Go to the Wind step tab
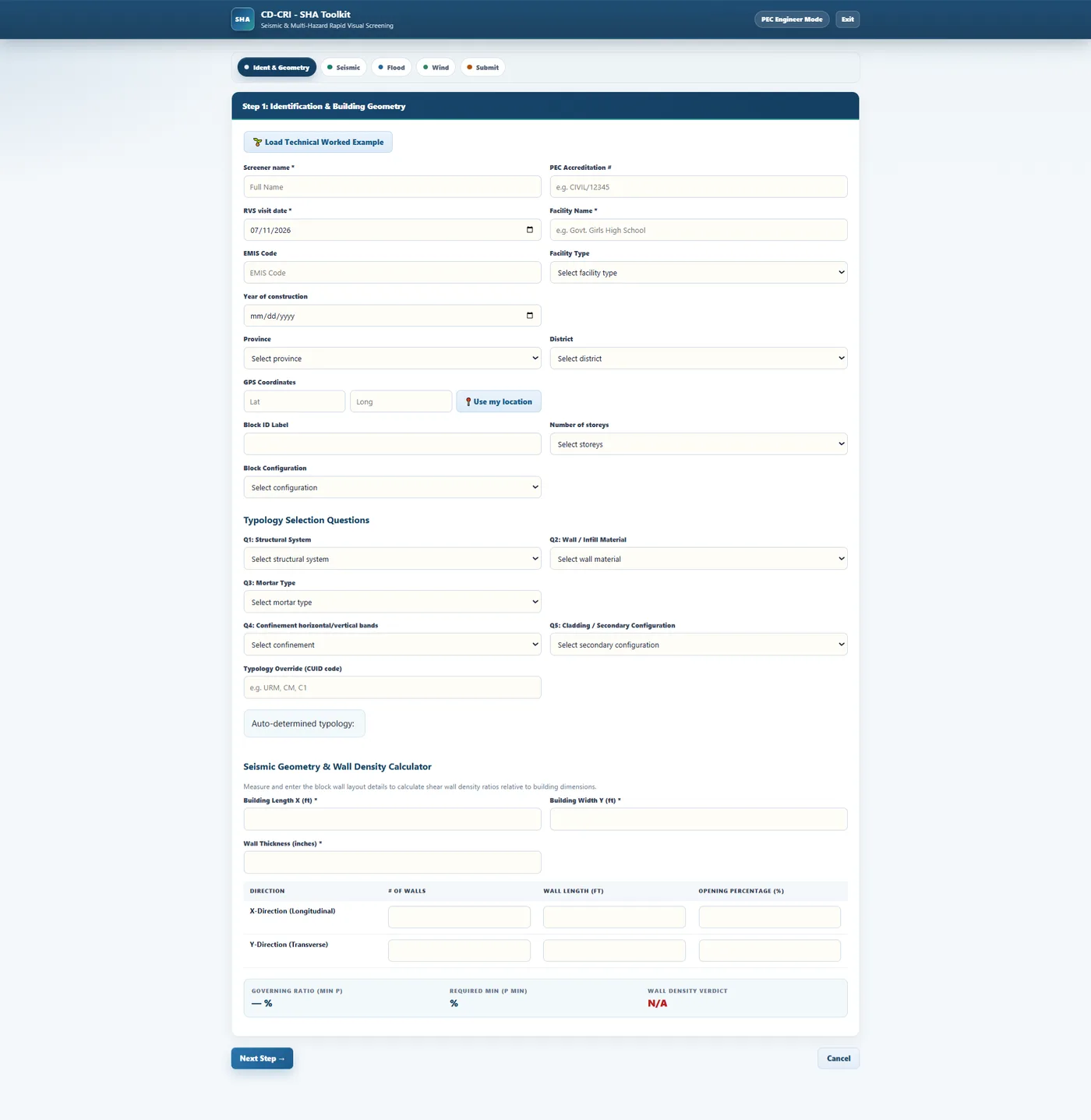The width and height of the screenshot is (1091, 1120). [436, 68]
